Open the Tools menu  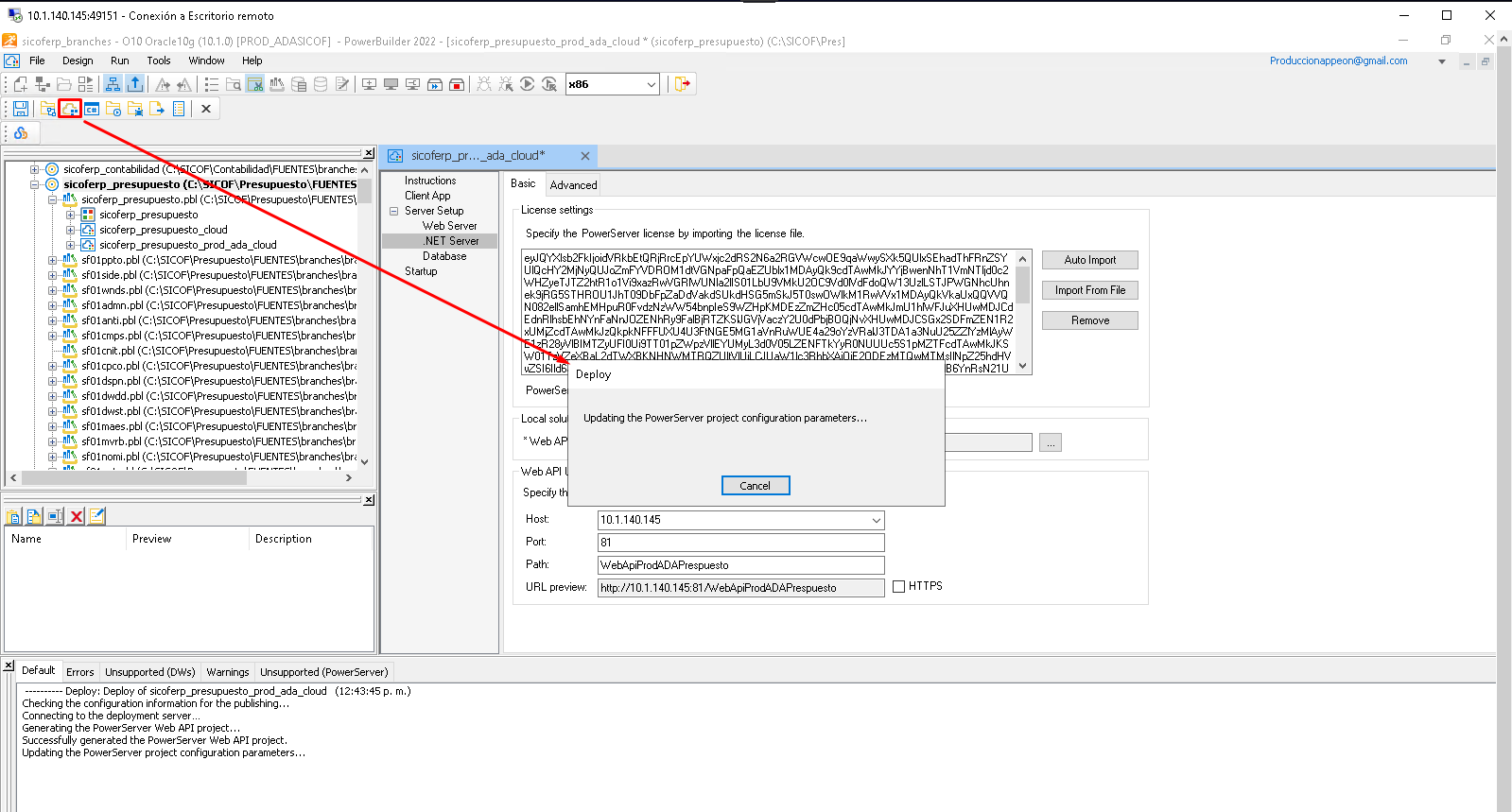click(159, 60)
